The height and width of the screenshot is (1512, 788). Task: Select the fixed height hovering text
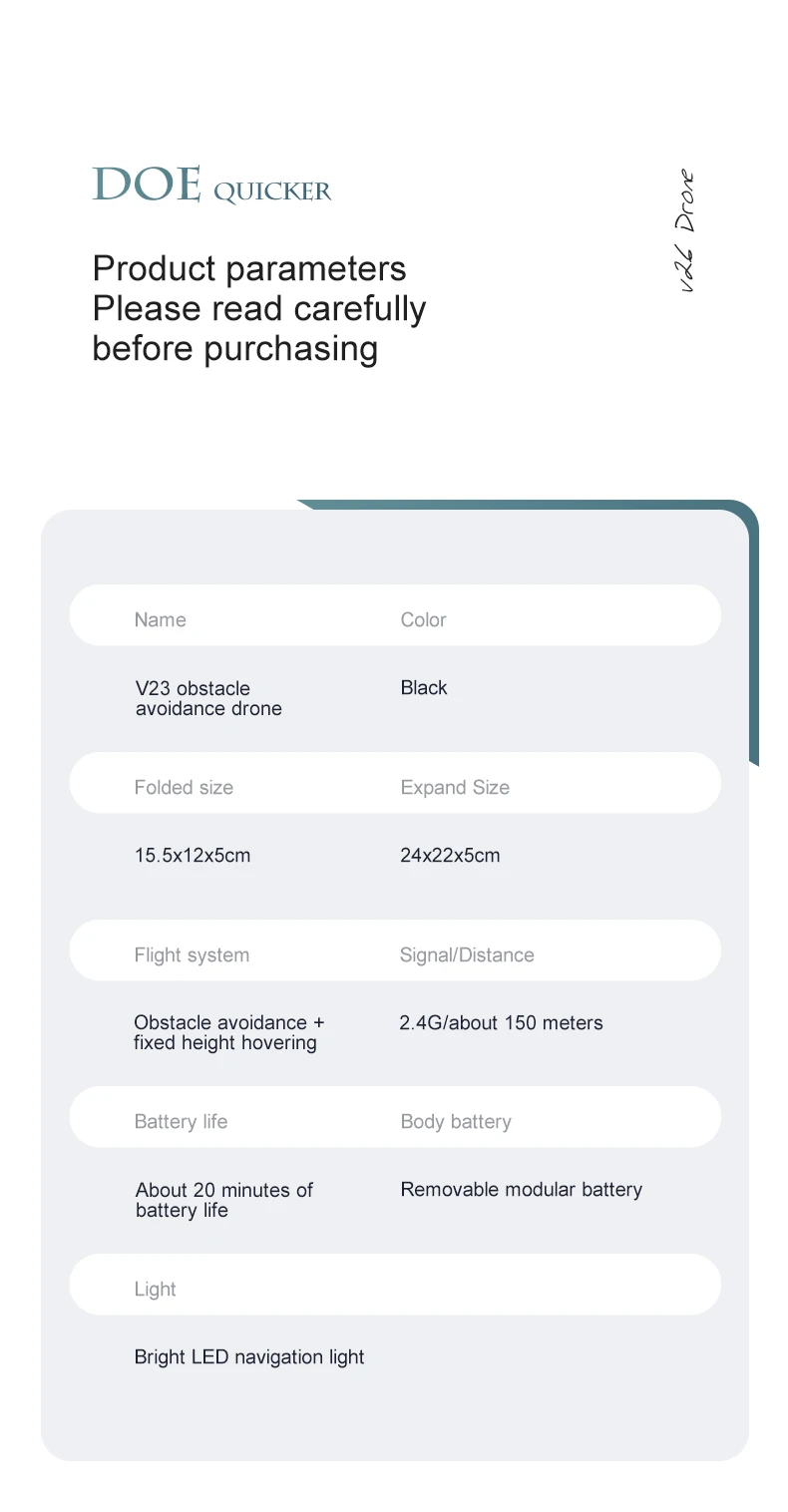(225, 1043)
